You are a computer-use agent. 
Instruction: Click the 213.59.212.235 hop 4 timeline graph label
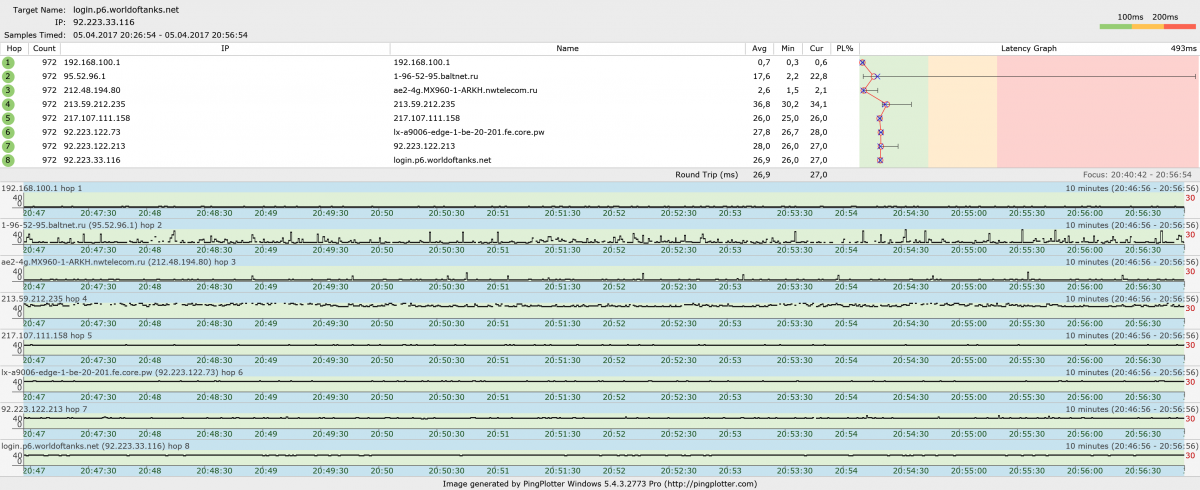click(44, 298)
